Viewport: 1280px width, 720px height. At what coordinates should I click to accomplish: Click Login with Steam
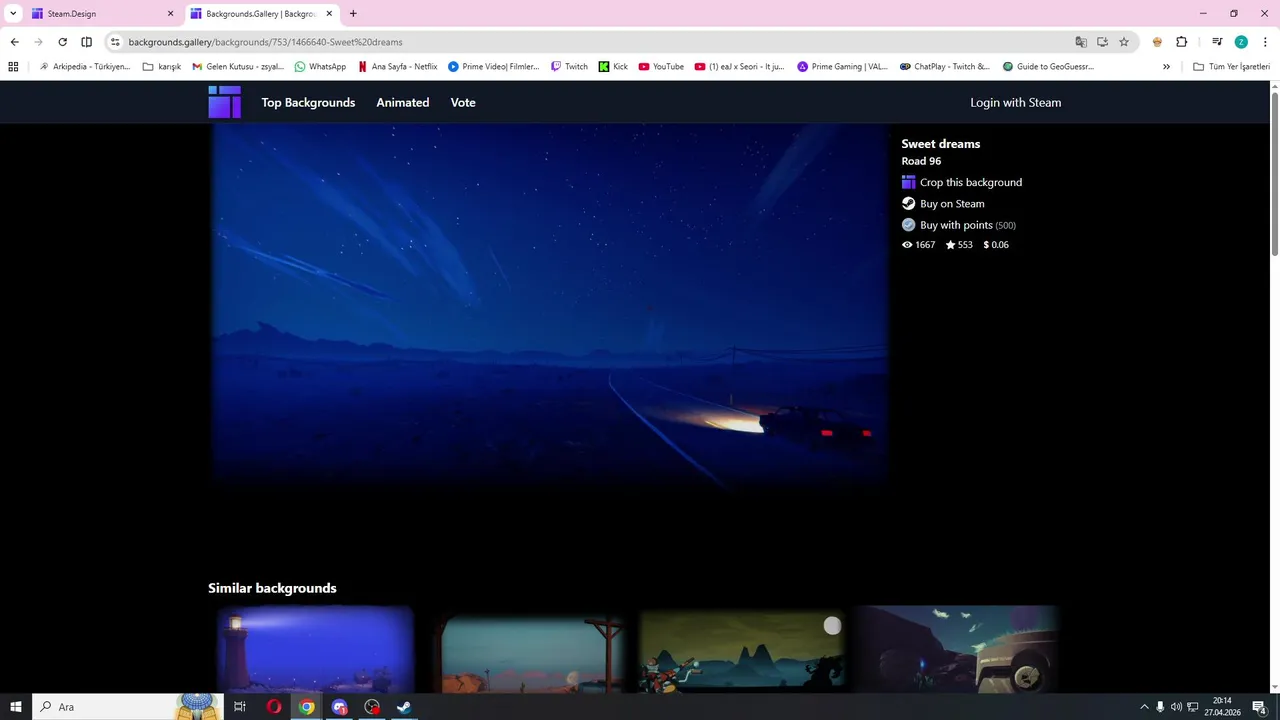(1015, 102)
